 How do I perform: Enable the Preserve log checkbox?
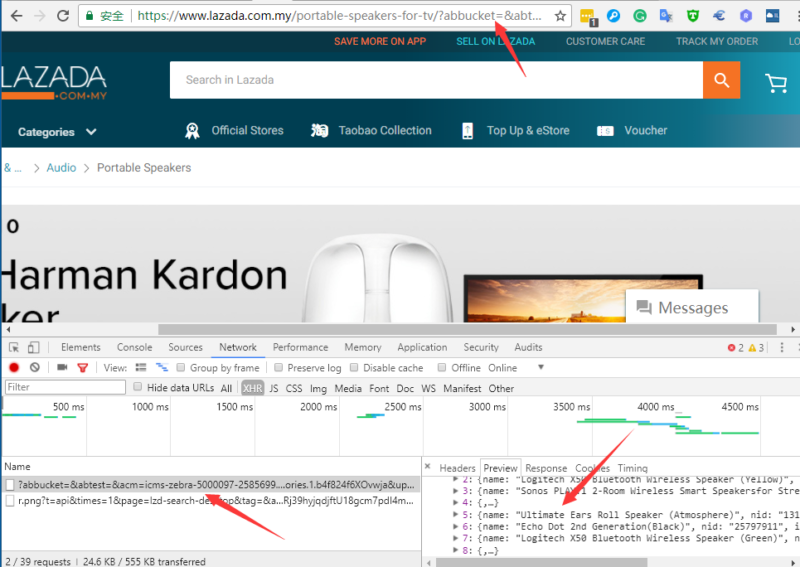(x=278, y=367)
